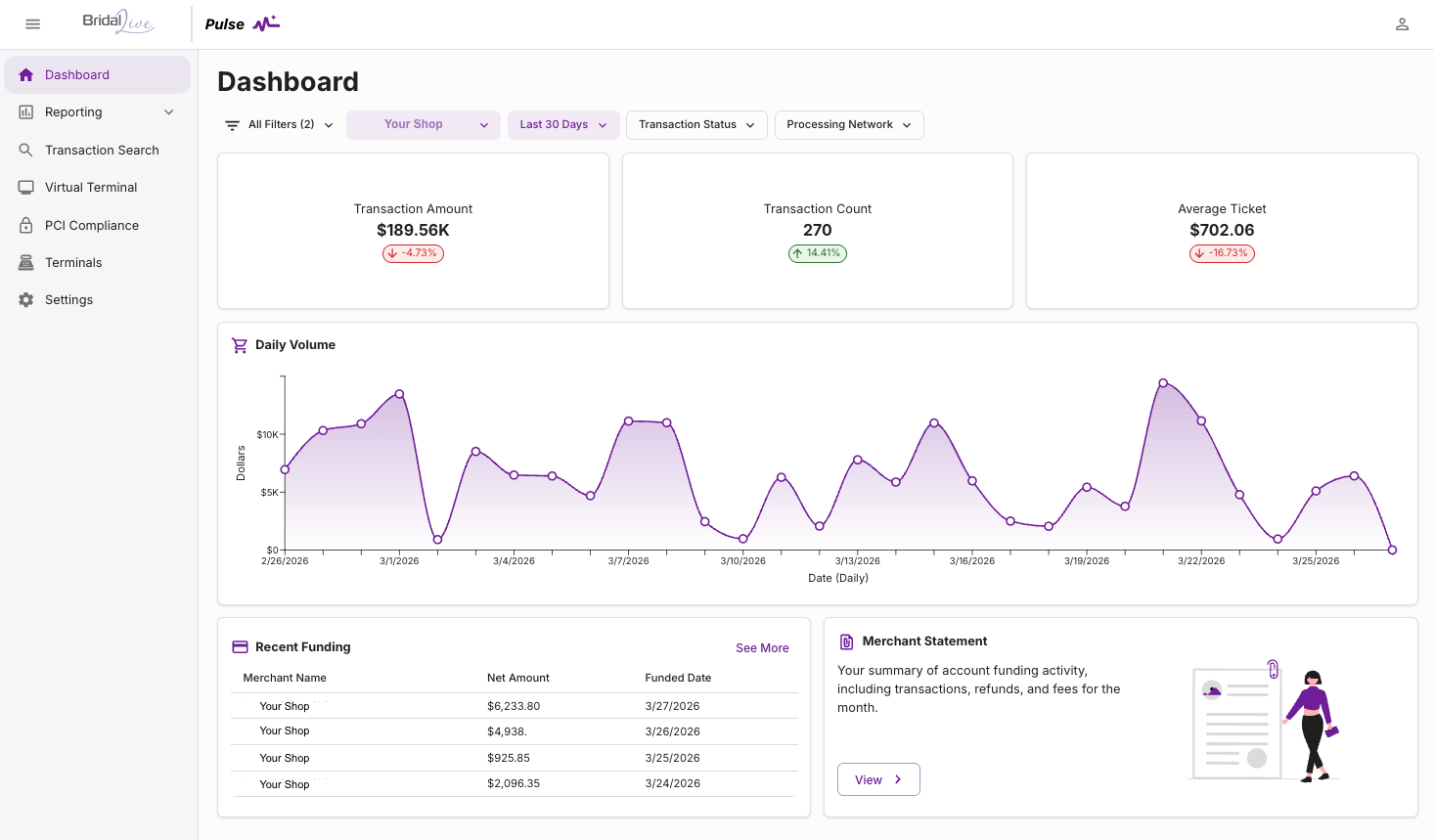Open the Transaction Status filter dropdown

point(696,125)
